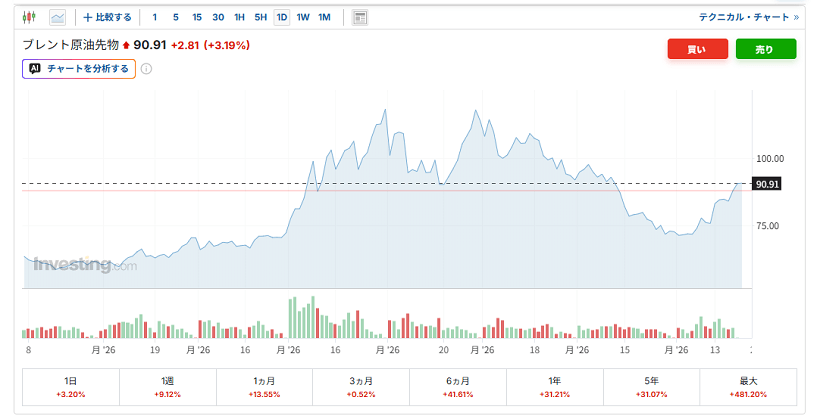
Task: Click the 90.91 current price label
Action: tap(767, 184)
